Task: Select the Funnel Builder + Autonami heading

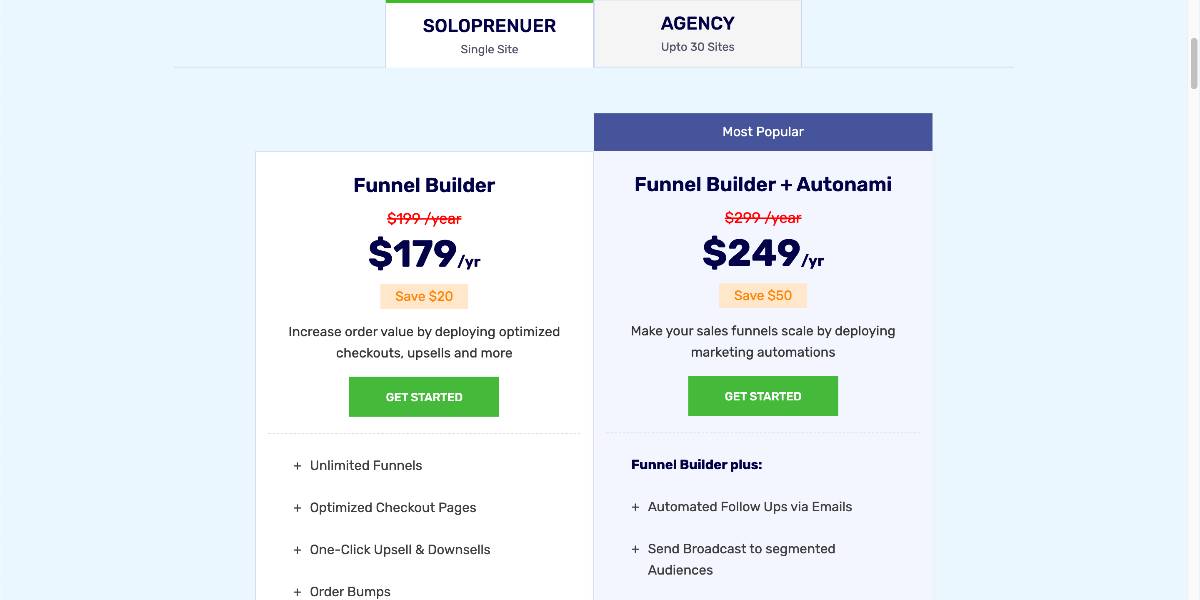Action: point(763,184)
